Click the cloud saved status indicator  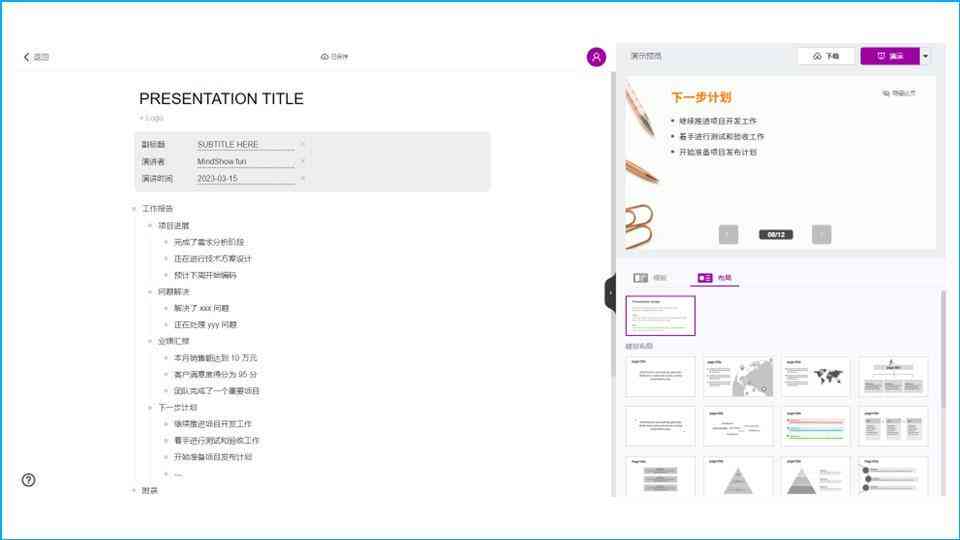[x=334, y=56]
